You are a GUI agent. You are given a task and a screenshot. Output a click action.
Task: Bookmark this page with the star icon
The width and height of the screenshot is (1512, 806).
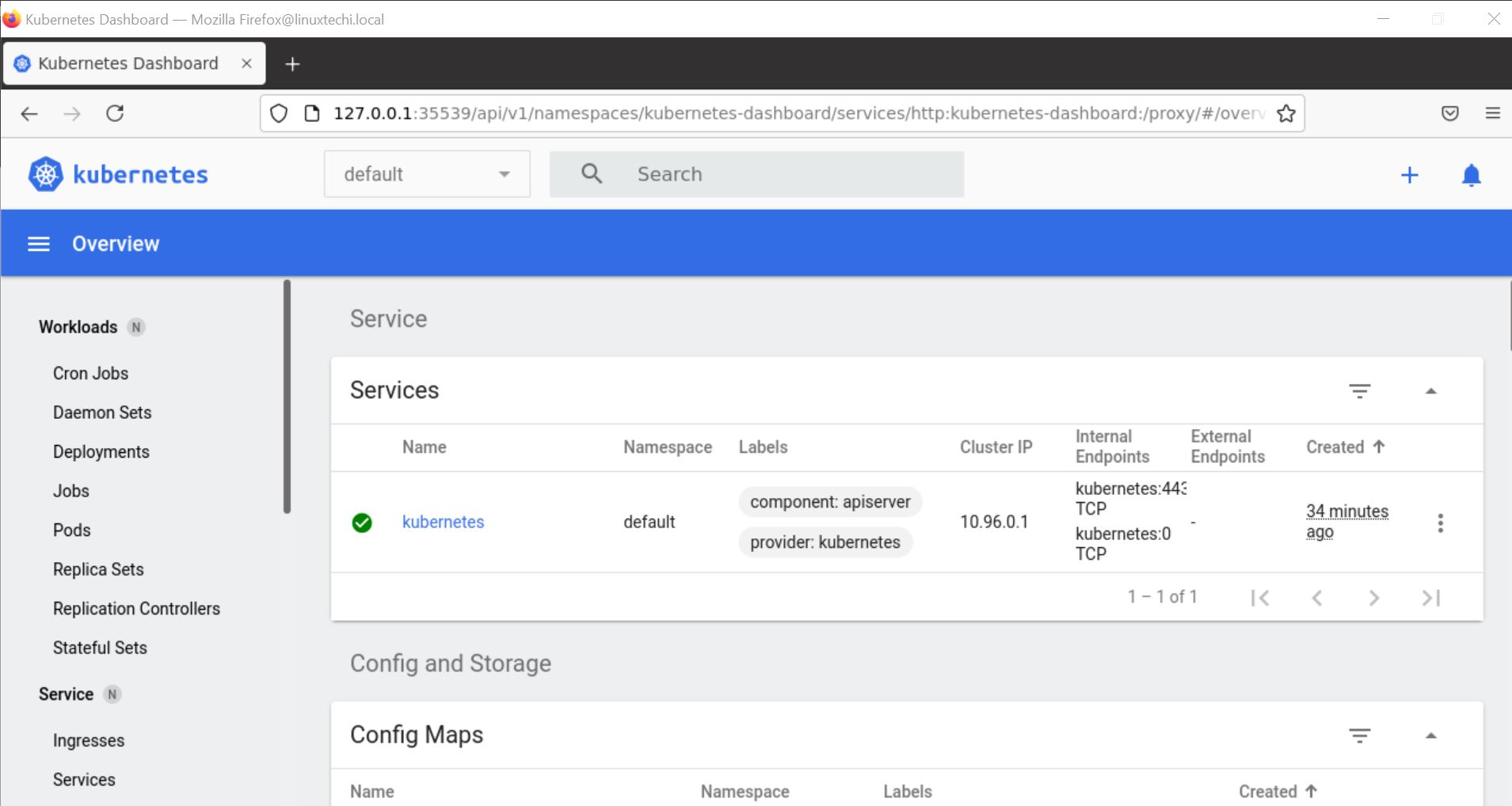[x=1286, y=113]
